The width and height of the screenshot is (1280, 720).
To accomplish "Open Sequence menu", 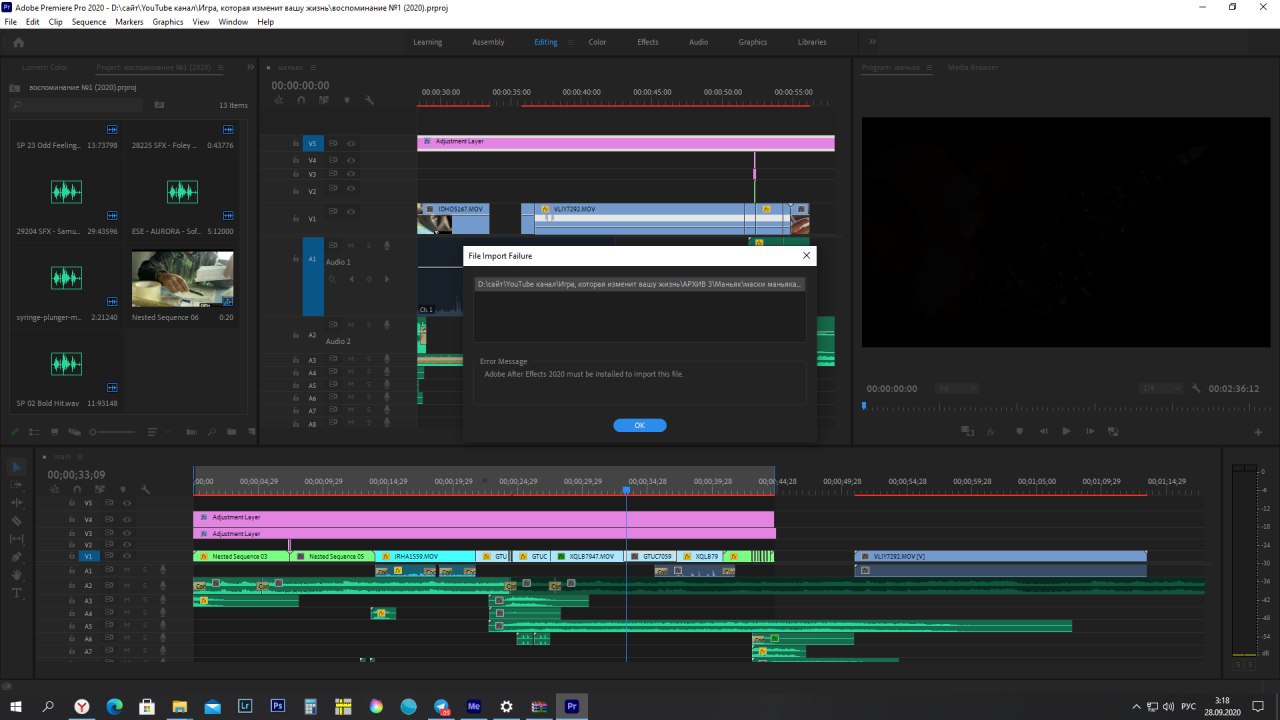I will point(89,21).
